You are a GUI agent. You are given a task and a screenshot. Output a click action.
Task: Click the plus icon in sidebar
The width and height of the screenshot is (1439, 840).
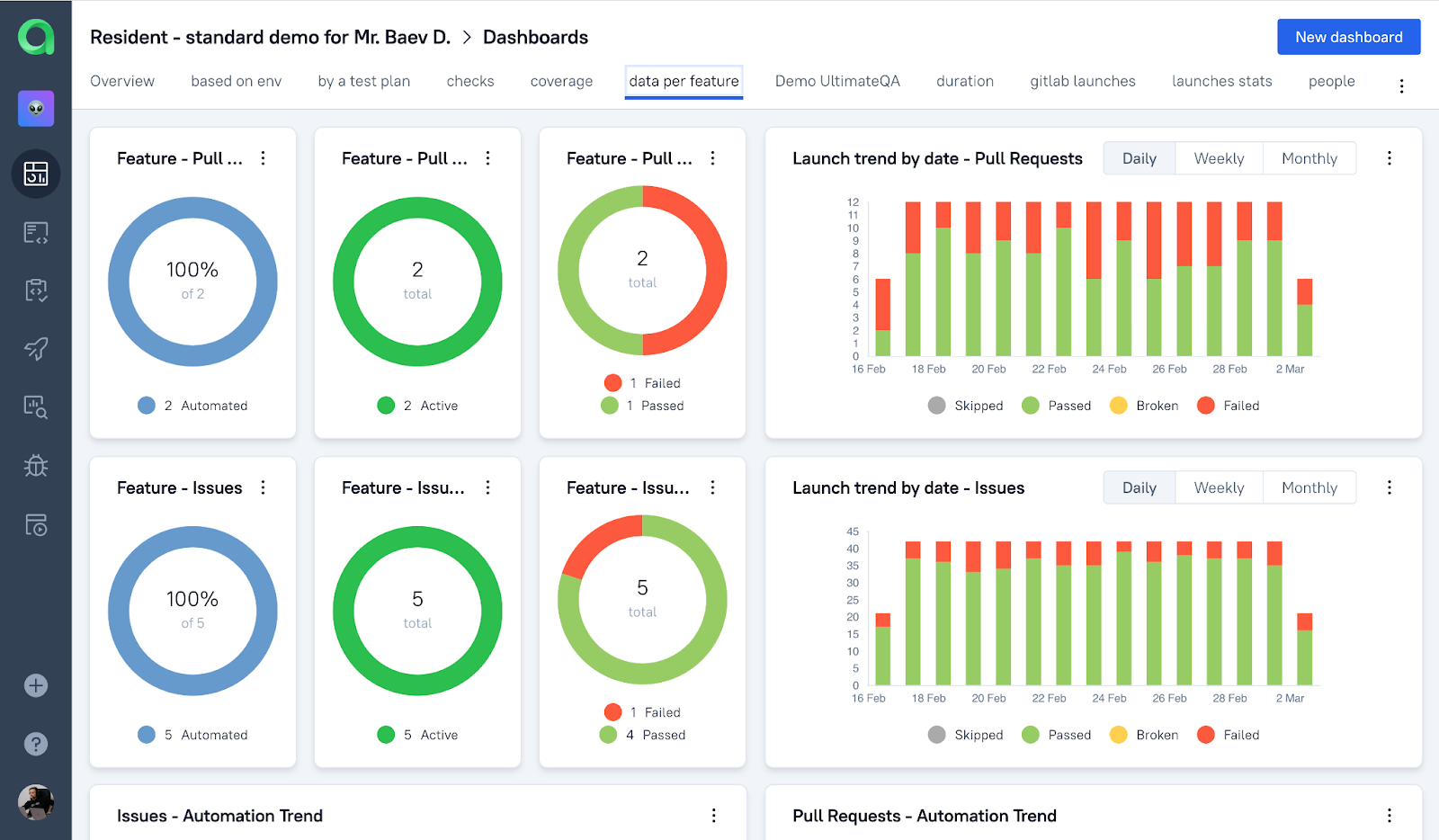(x=36, y=685)
